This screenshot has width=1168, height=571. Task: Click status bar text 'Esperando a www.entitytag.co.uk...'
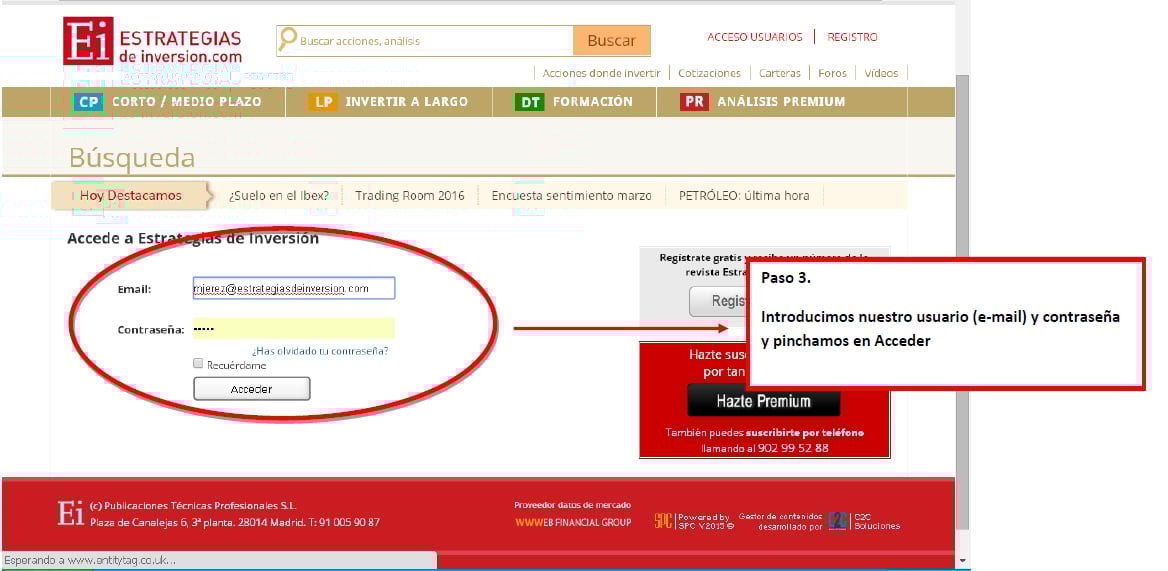point(89,560)
